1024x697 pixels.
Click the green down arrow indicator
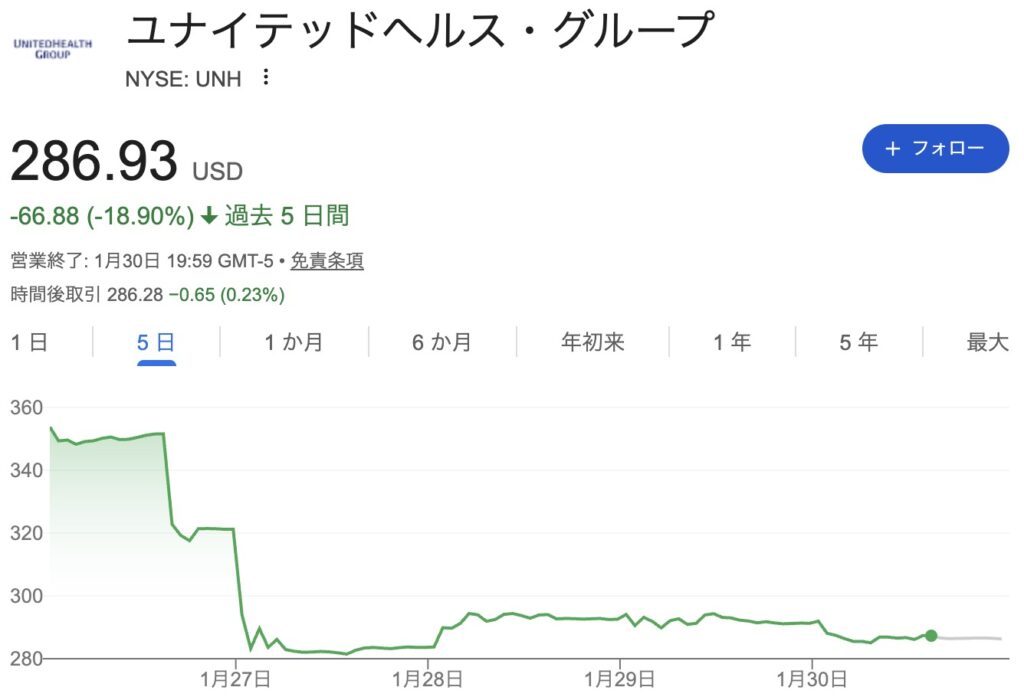[208, 216]
